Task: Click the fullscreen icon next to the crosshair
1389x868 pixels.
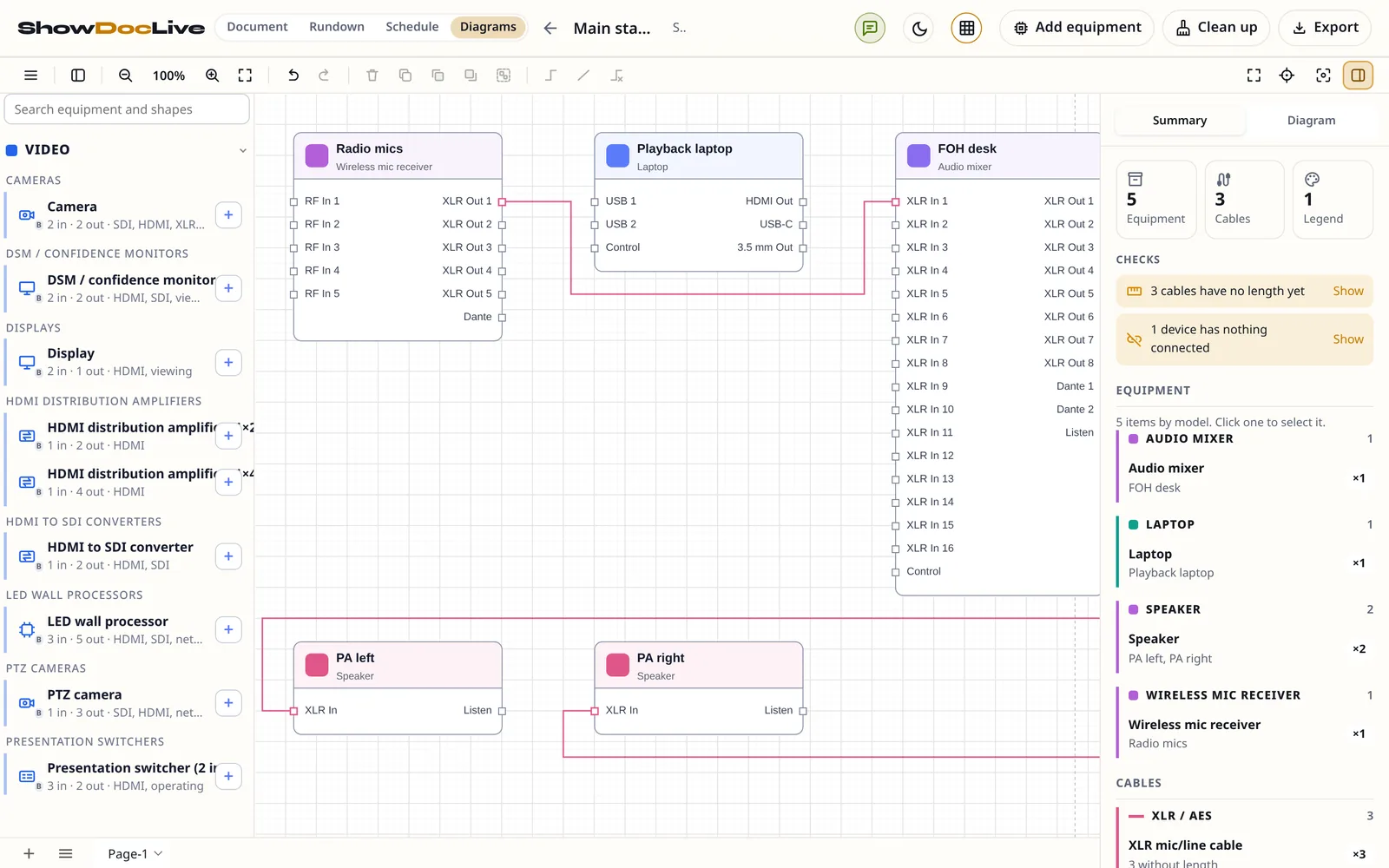Action: [1254, 76]
